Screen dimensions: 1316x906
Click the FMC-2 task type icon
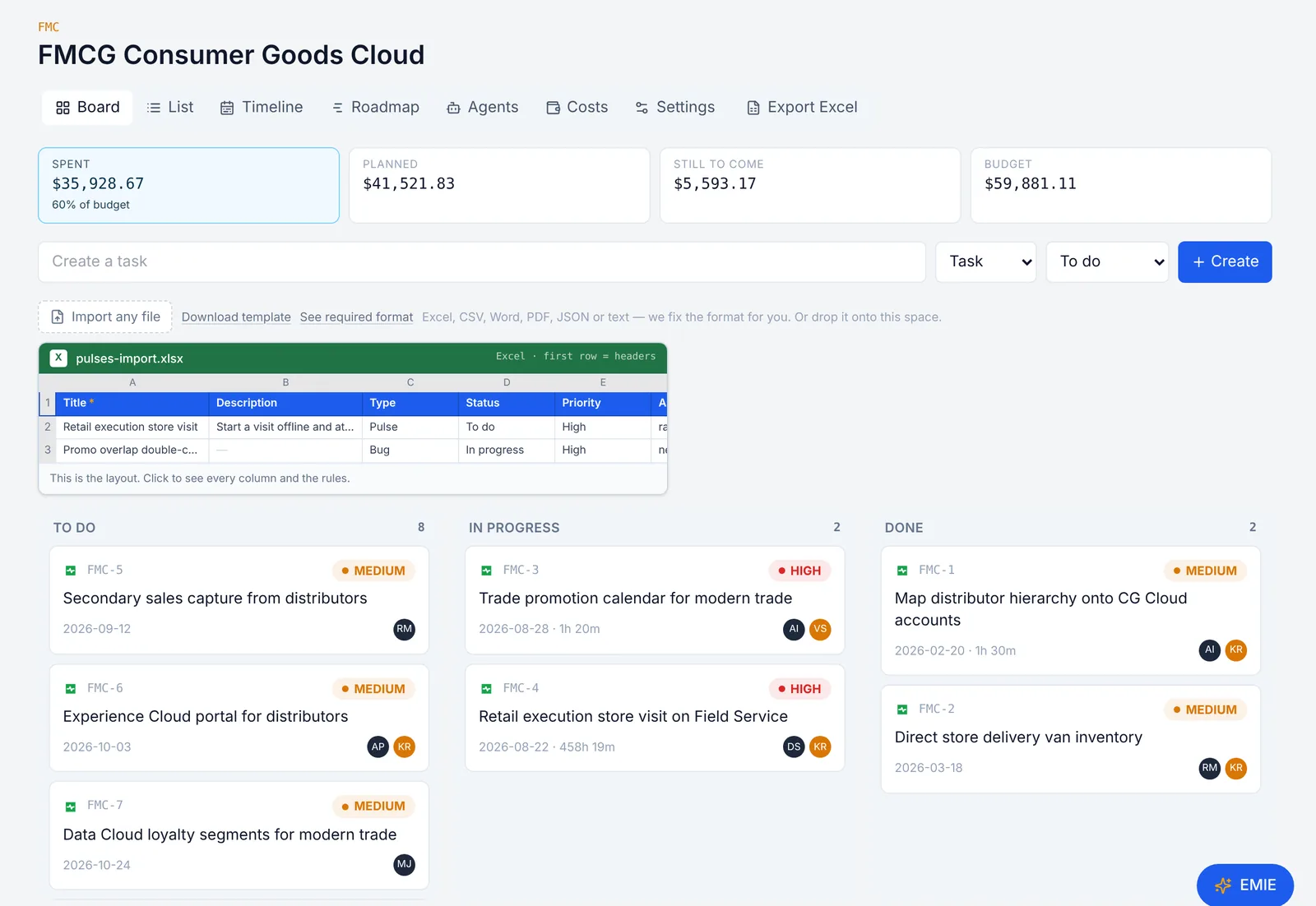coord(902,710)
